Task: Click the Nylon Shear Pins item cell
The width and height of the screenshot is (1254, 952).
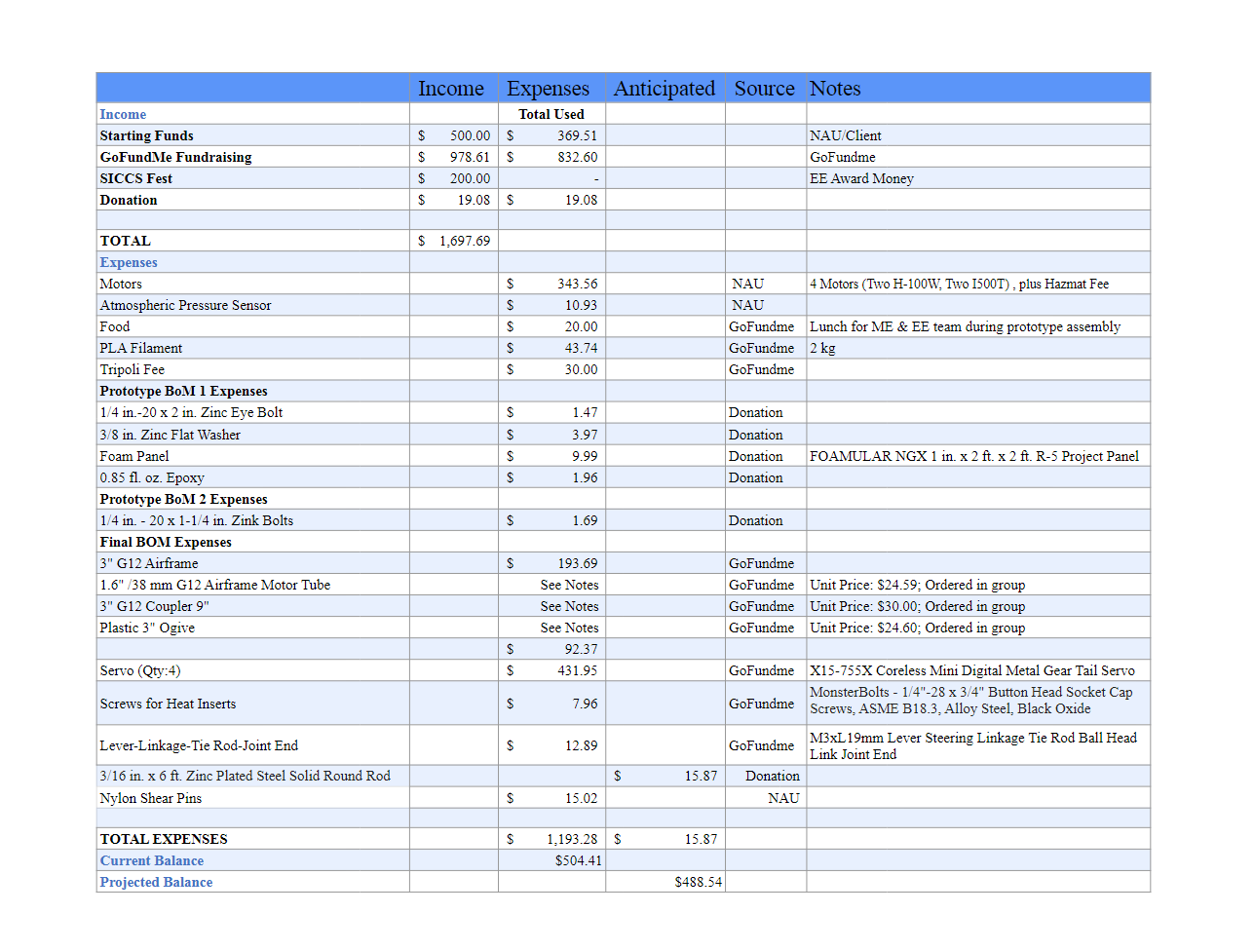Action: click(151, 799)
